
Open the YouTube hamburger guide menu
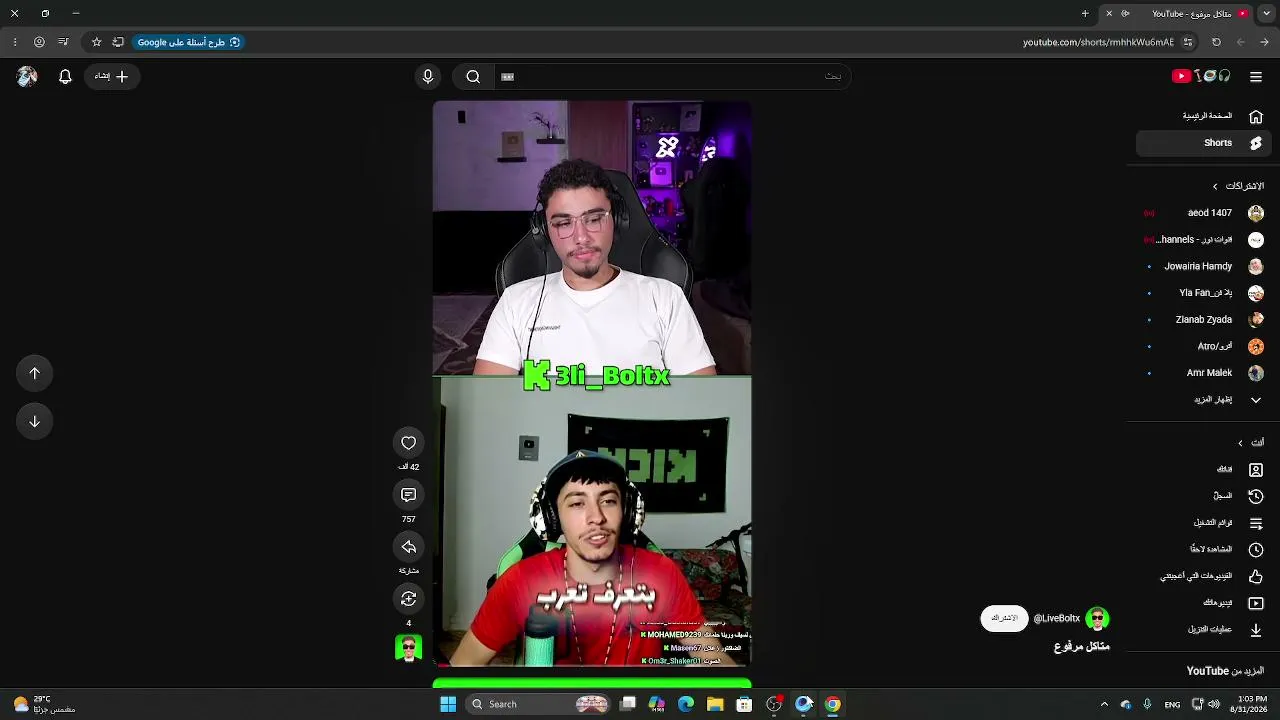(1256, 76)
